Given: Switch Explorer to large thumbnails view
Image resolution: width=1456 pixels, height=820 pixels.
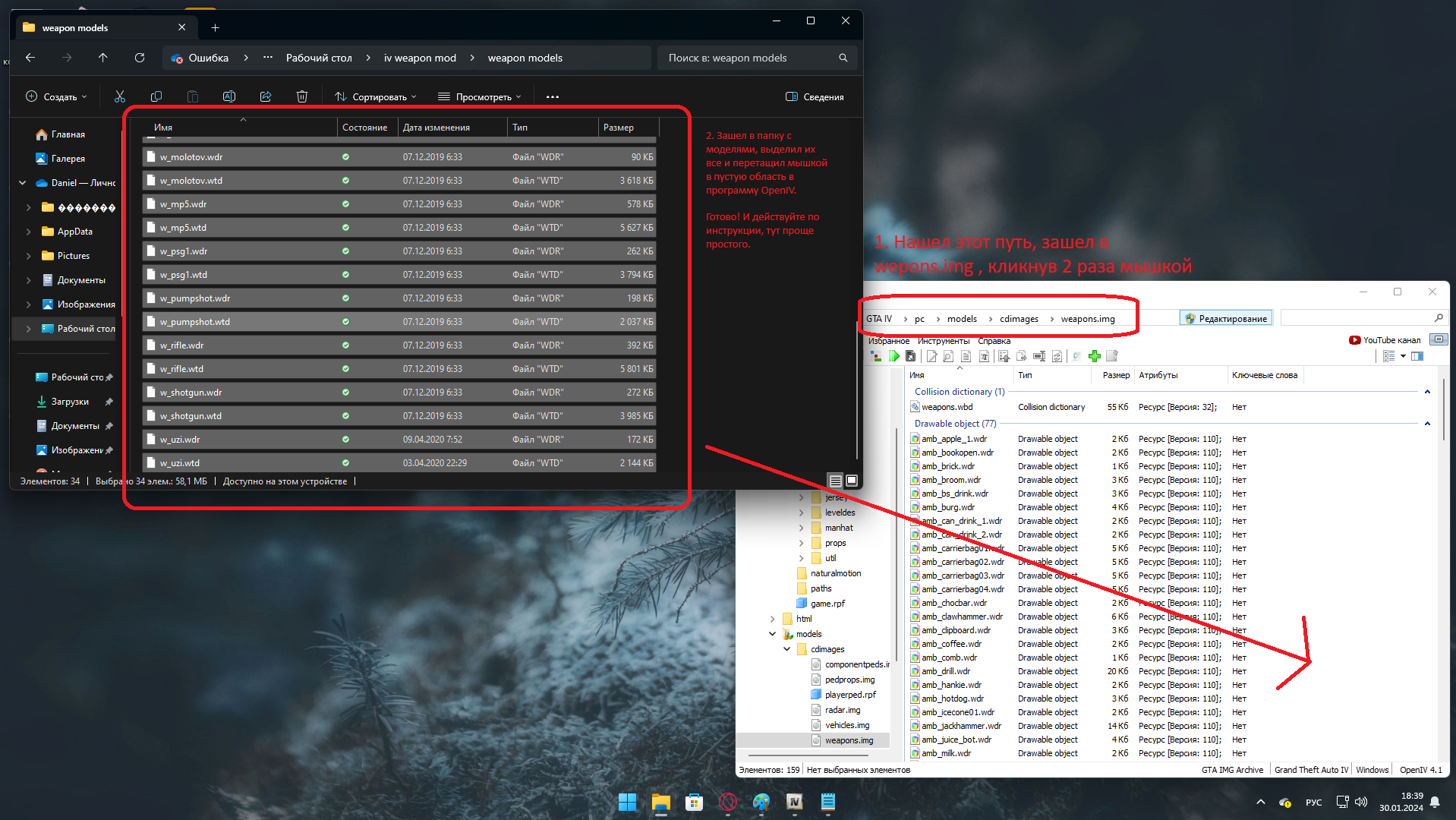Looking at the screenshot, I should coord(852,481).
